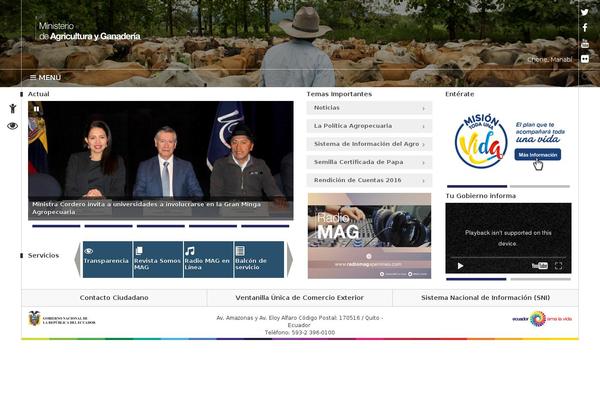Open the Ministra Cordero news headline
Image resolution: width=600 pixels, height=400 pixels.
147,208
